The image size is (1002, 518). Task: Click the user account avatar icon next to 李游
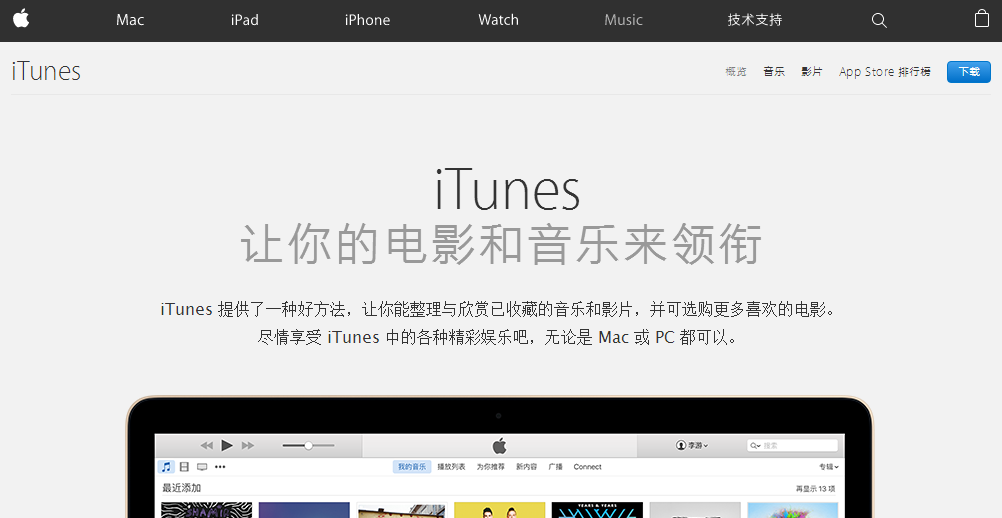tap(681, 445)
